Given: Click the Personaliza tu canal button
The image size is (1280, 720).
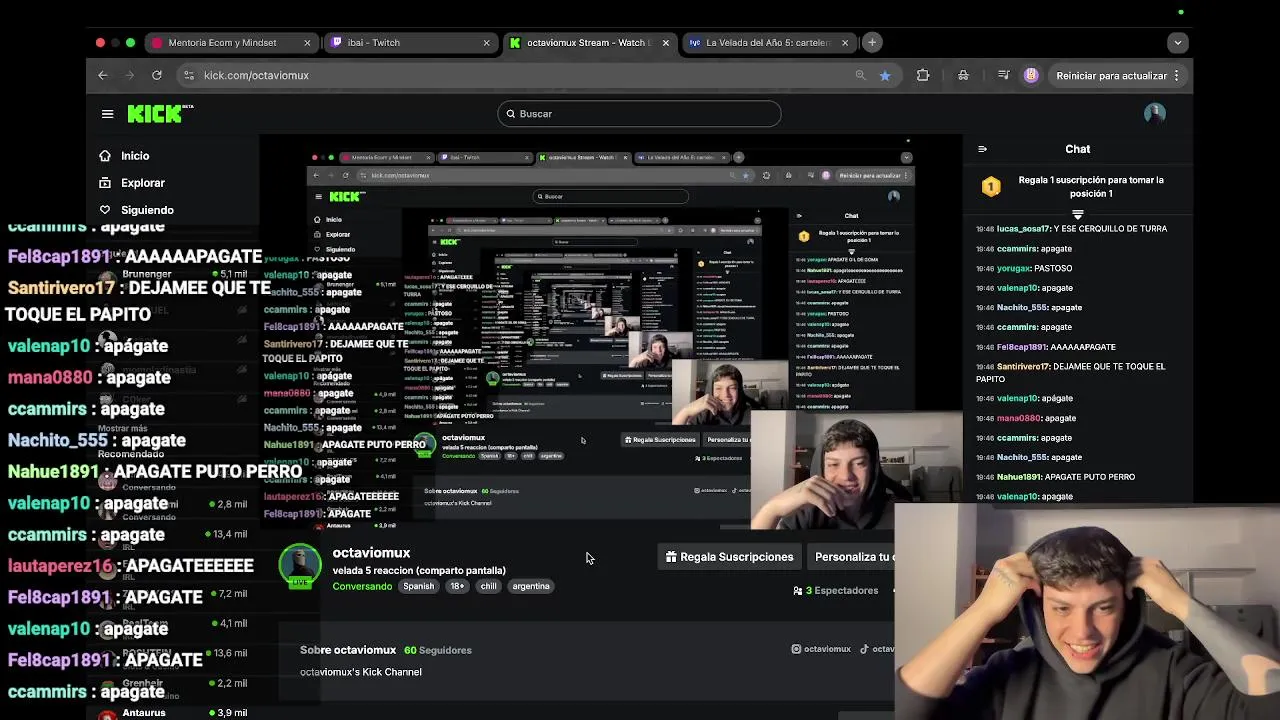Looking at the screenshot, I should pyautogui.click(x=852, y=557).
